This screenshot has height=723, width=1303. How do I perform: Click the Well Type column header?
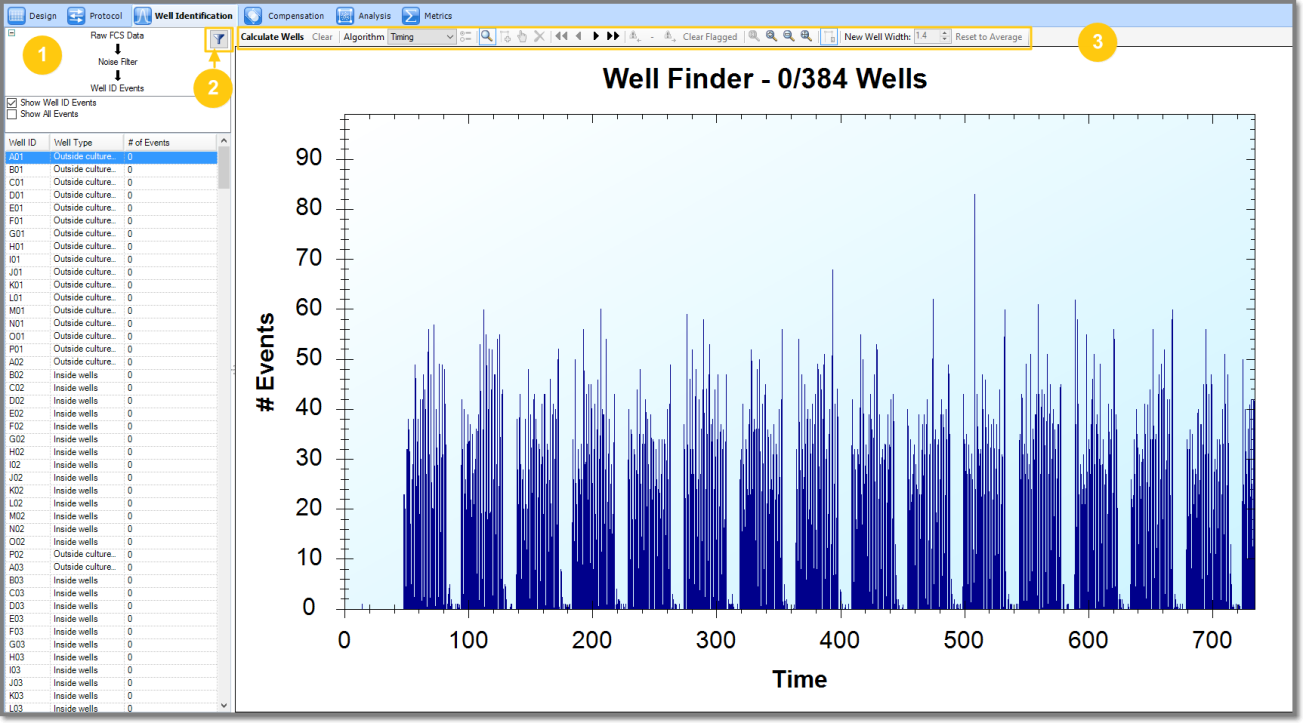85,143
